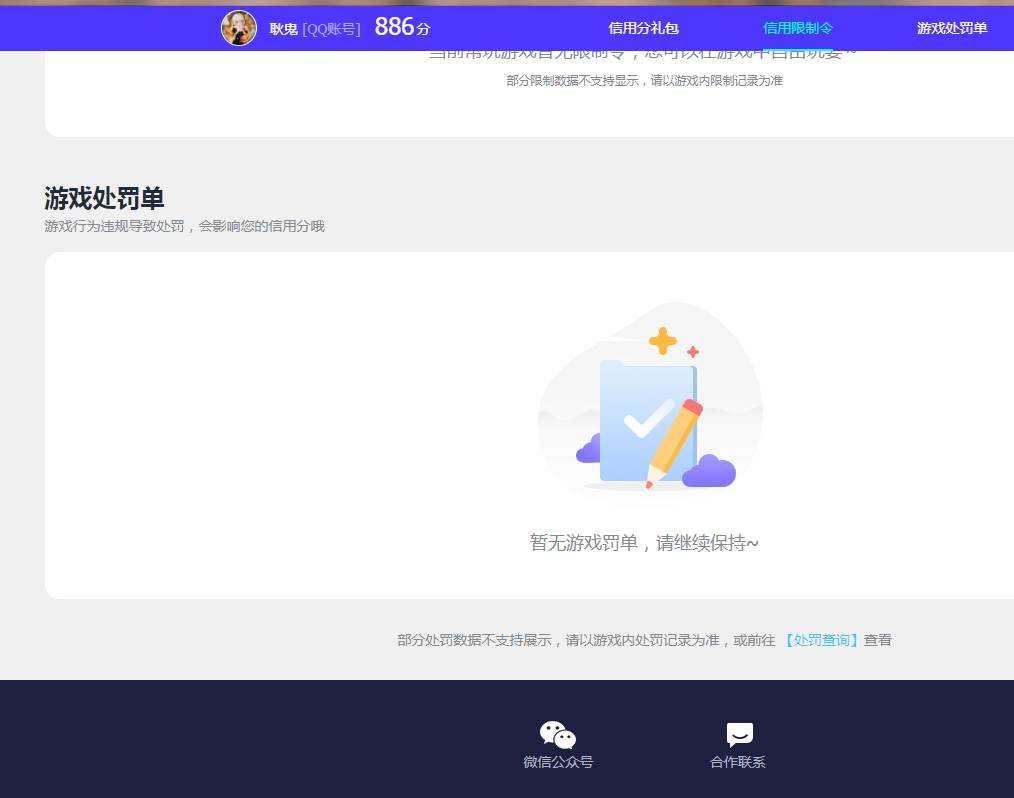Click the 部分限制数据不支持显示 notice
Viewport: 1014px width, 798px height.
click(644, 80)
